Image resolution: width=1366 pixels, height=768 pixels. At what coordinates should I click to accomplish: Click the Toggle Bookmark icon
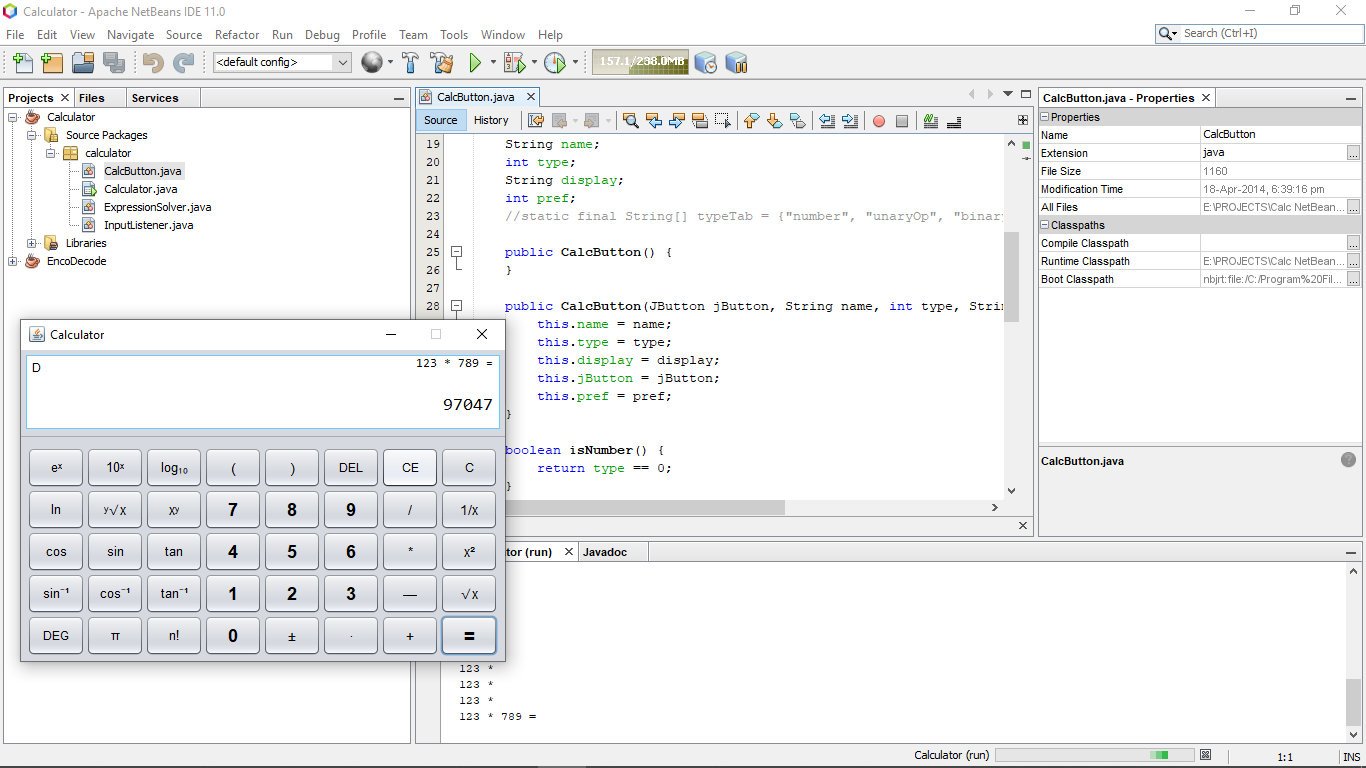[x=797, y=121]
